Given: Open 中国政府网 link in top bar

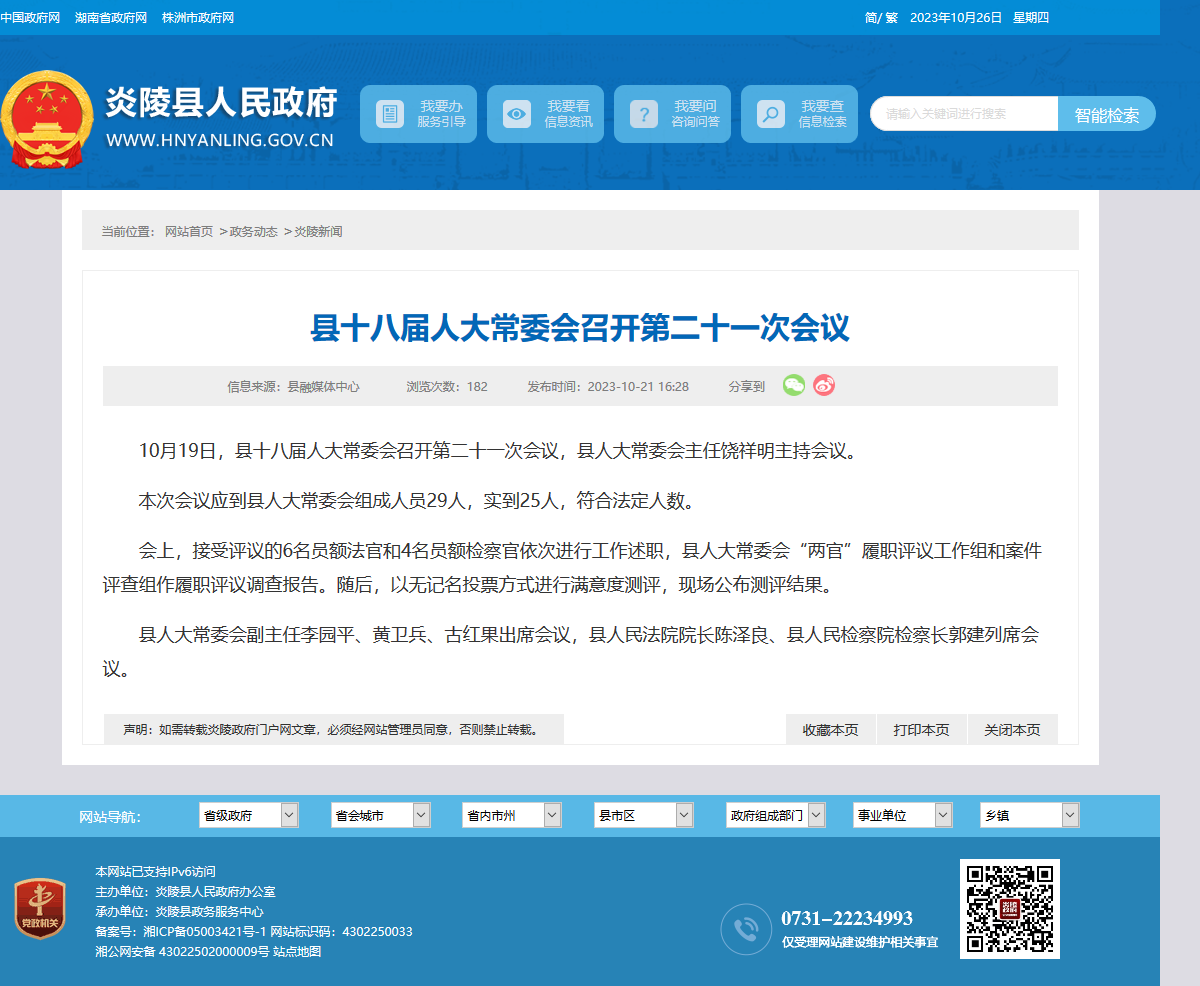Looking at the screenshot, I should coord(30,18).
